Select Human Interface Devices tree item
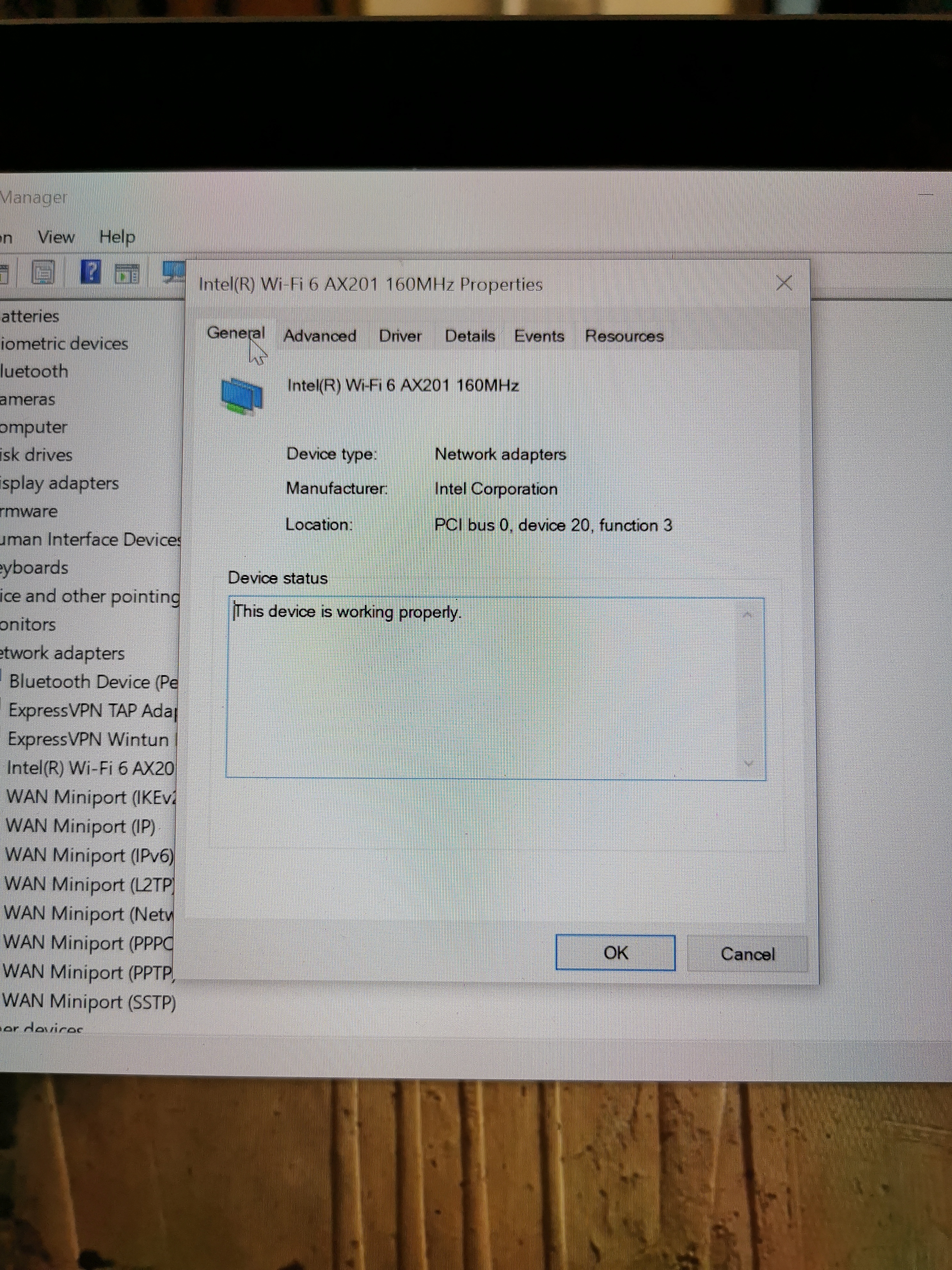 91,540
